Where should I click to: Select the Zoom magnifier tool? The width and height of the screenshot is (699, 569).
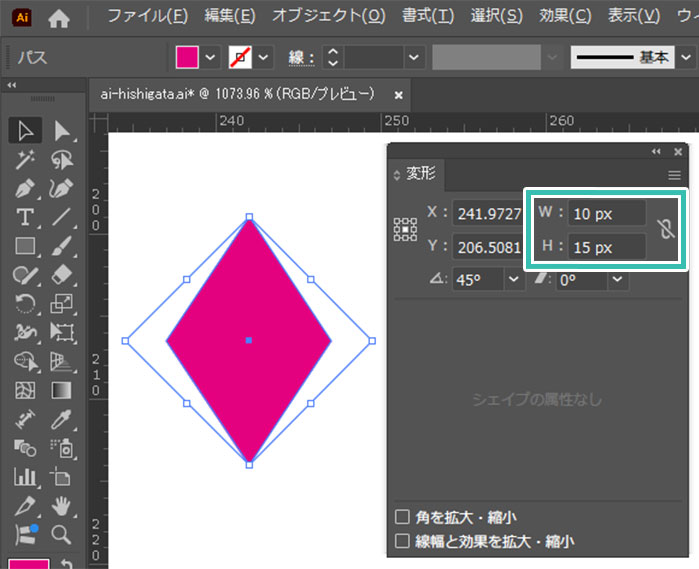(x=62, y=534)
